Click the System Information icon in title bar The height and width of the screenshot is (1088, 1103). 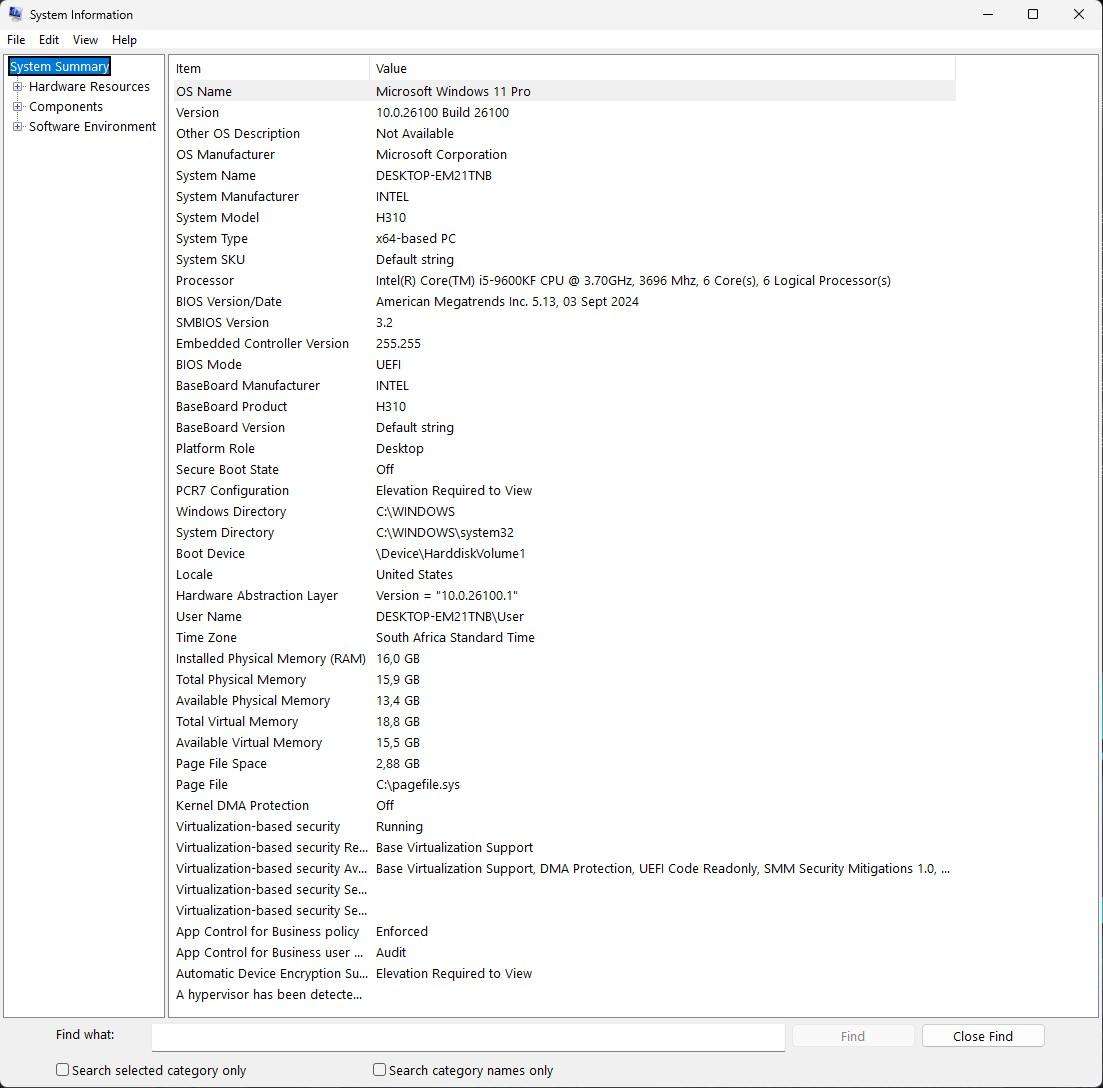[14, 14]
